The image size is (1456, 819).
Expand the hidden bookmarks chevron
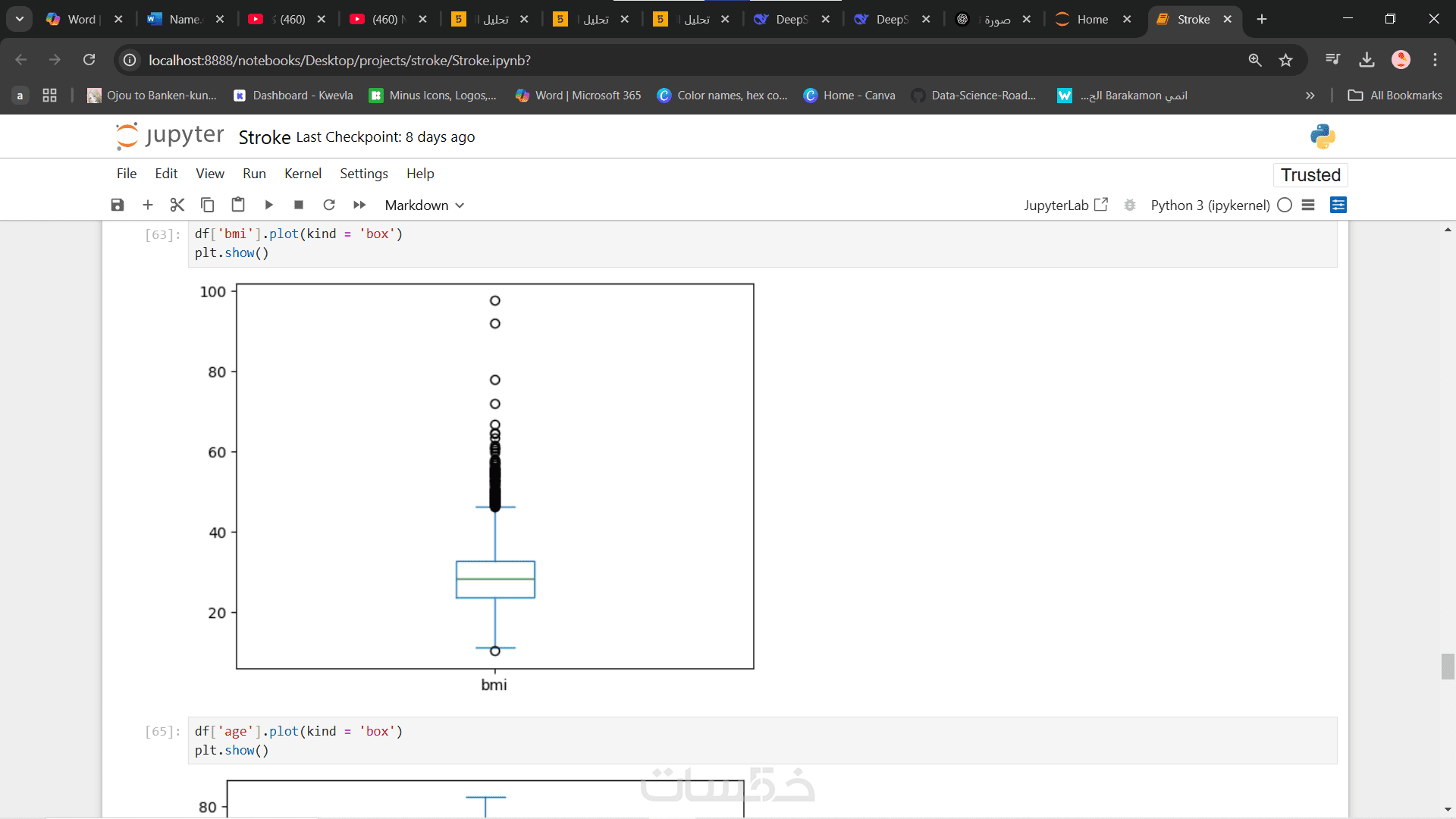click(x=1310, y=96)
